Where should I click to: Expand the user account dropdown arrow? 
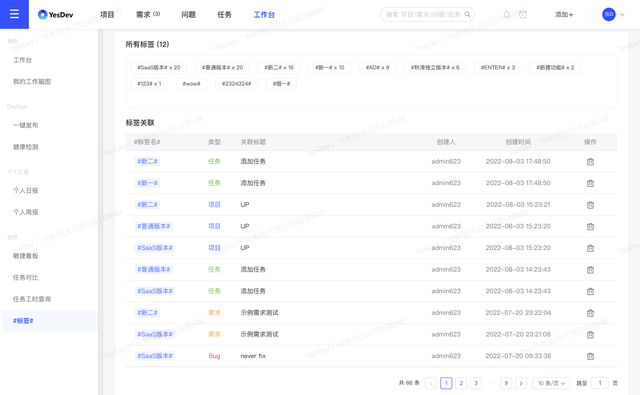[x=622, y=15]
